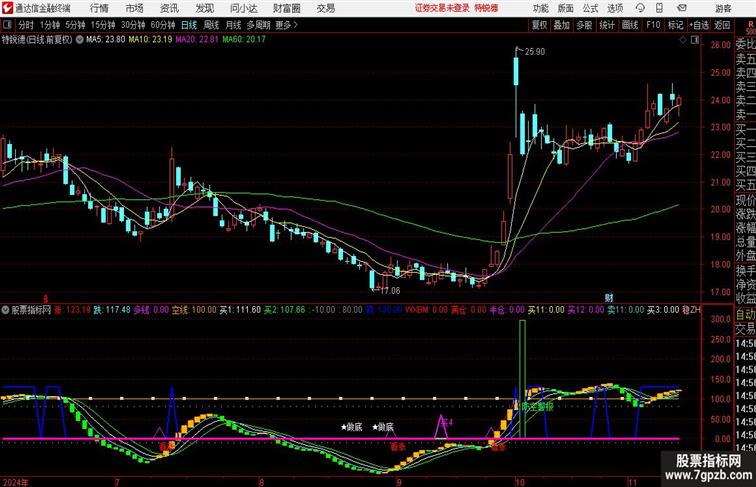Click the 统计 toolbar button
This screenshot has width=756, height=487.
click(607, 25)
